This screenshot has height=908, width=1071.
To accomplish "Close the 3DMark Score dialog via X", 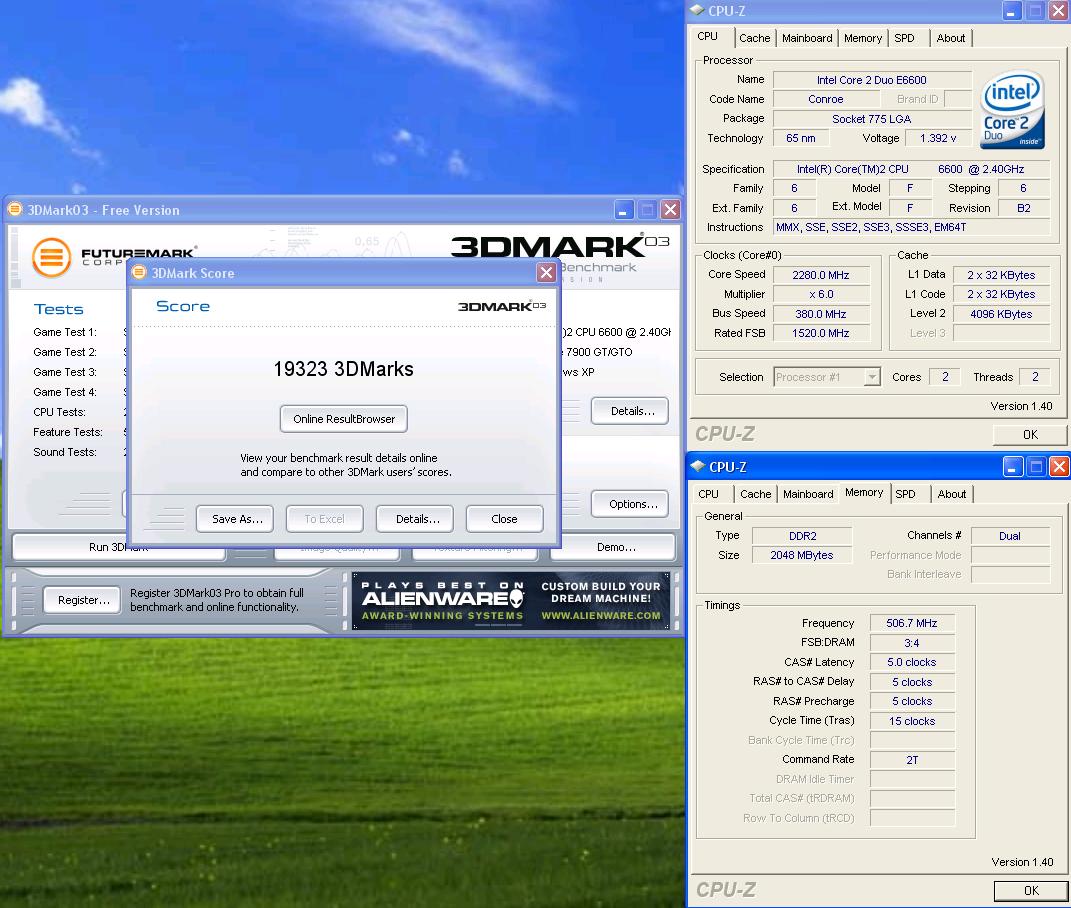I will [546, 273].
